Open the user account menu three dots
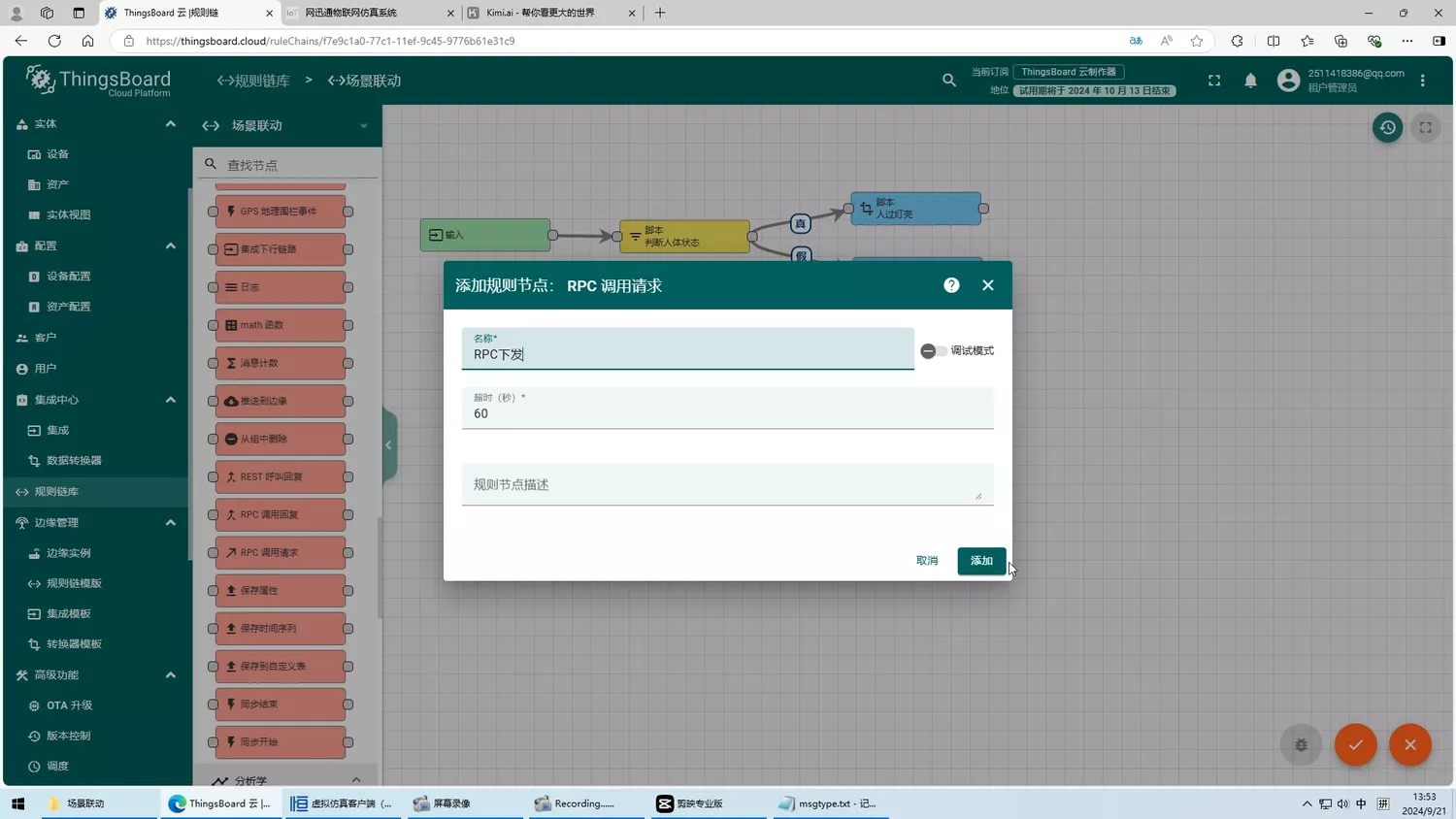The width and height of the screenshot is (1456, 819). [x=1422, y=81]
